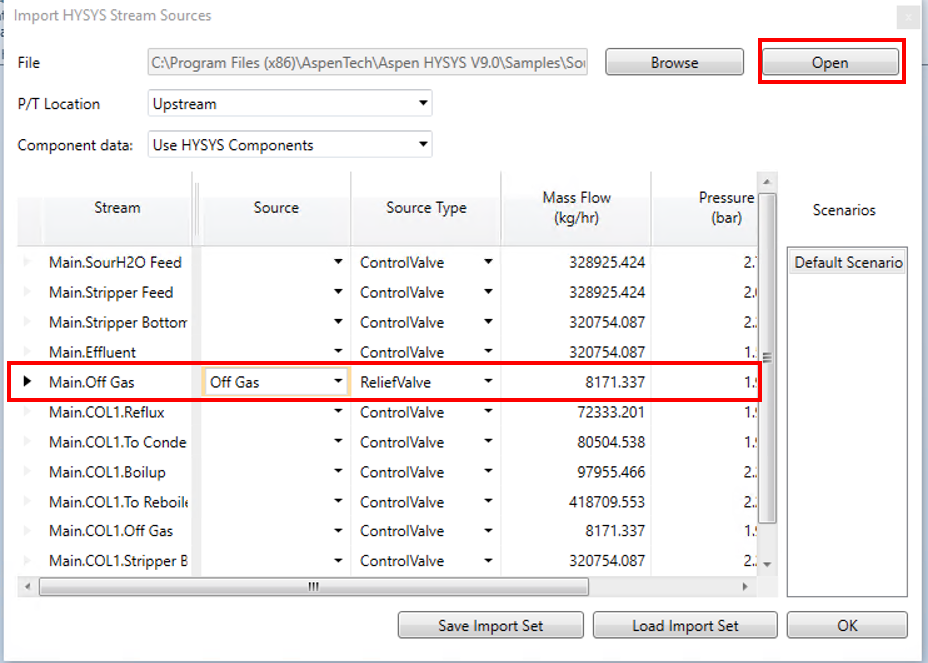The height and width of the screenshot is (663, 928).
Task: Expand the Main.Stripper Feed row
Action: point(27,292)
